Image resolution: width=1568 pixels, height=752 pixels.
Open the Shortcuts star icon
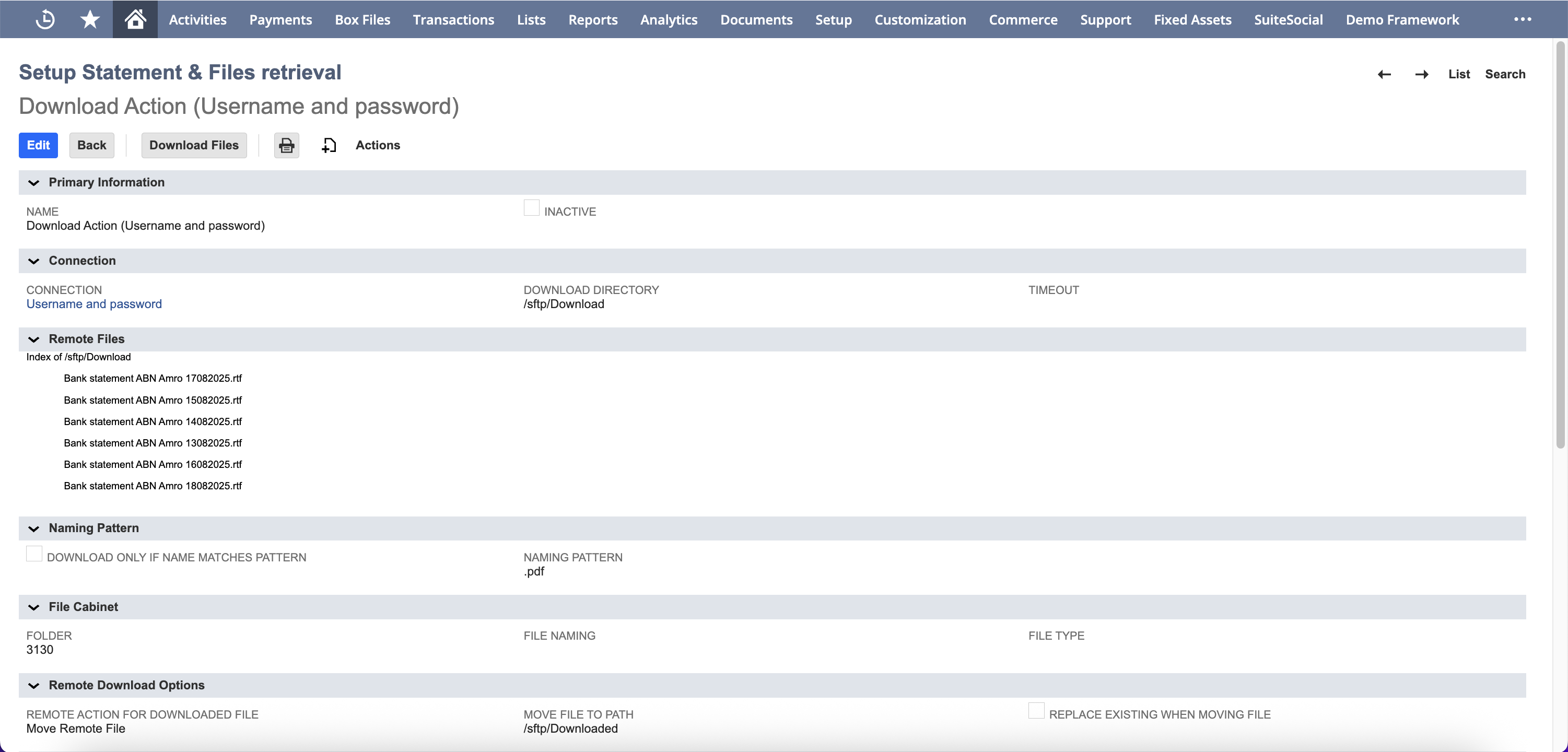click(90, 19)
